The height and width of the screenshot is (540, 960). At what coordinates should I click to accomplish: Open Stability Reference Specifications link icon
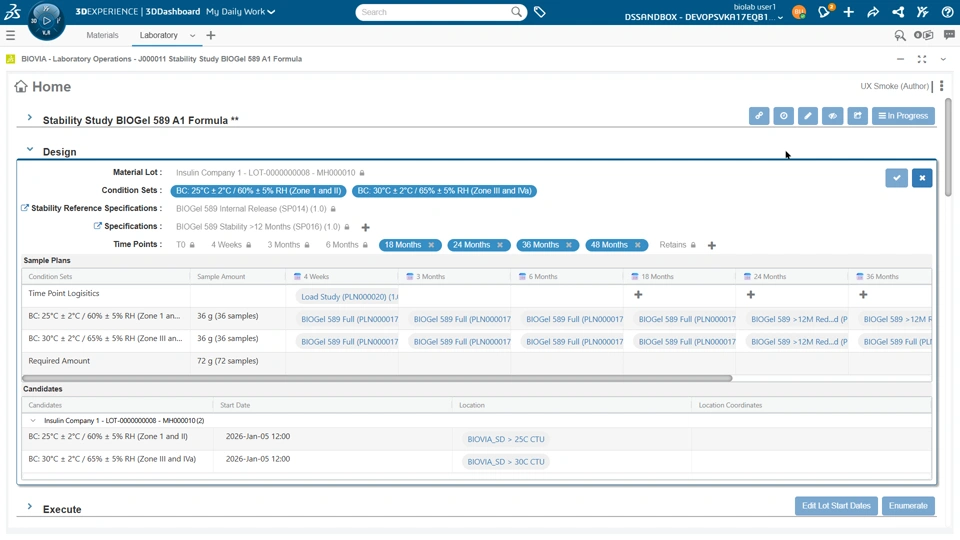25,208
